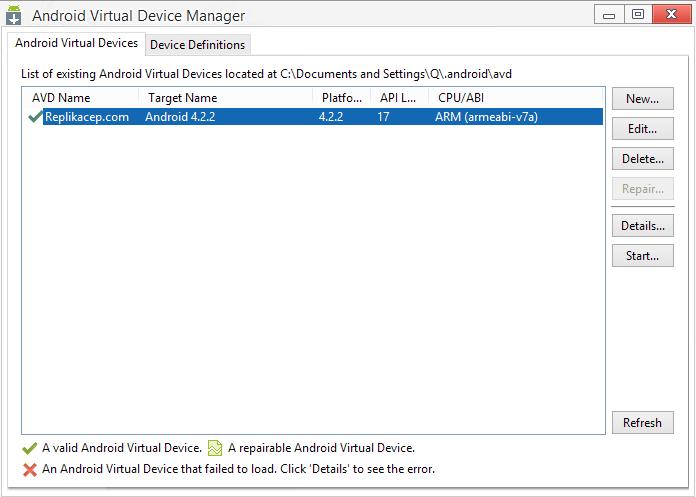
Task: Click the repairable device legend icon
Action: click(215, 449)
